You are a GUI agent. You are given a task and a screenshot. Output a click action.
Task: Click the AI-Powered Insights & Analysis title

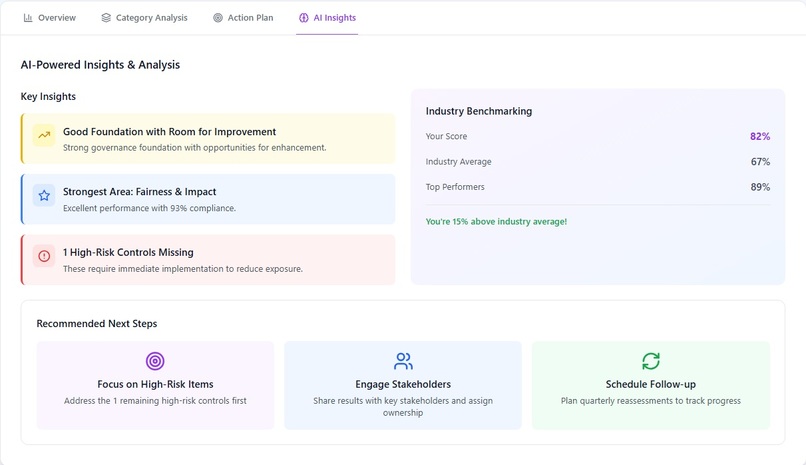point(100,65)
